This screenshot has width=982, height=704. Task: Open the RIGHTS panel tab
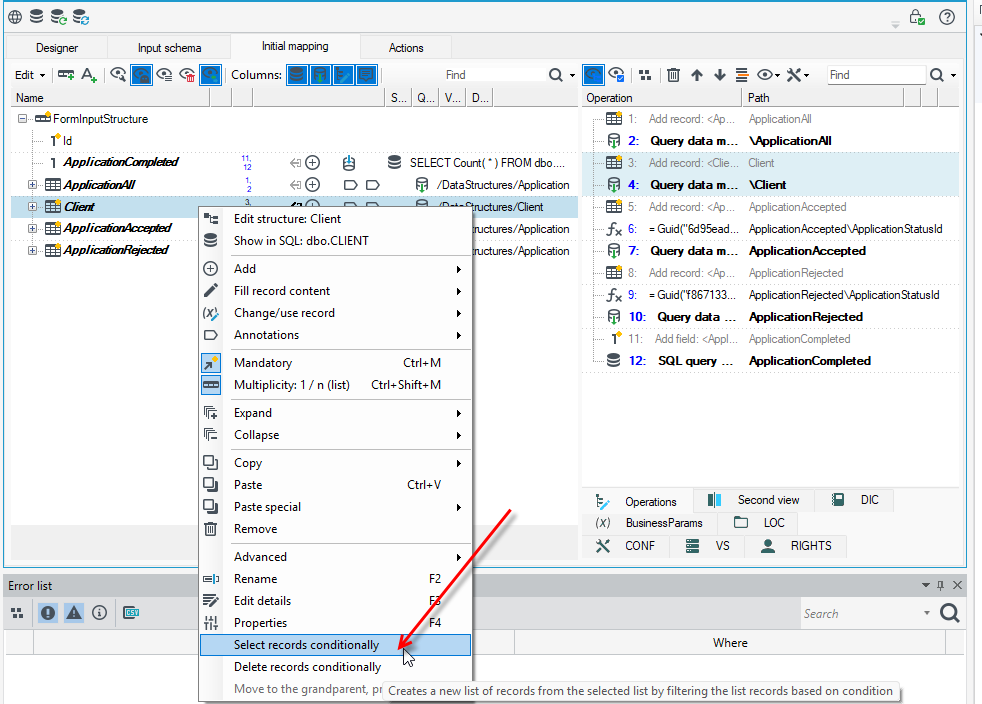tap(796, 546)
